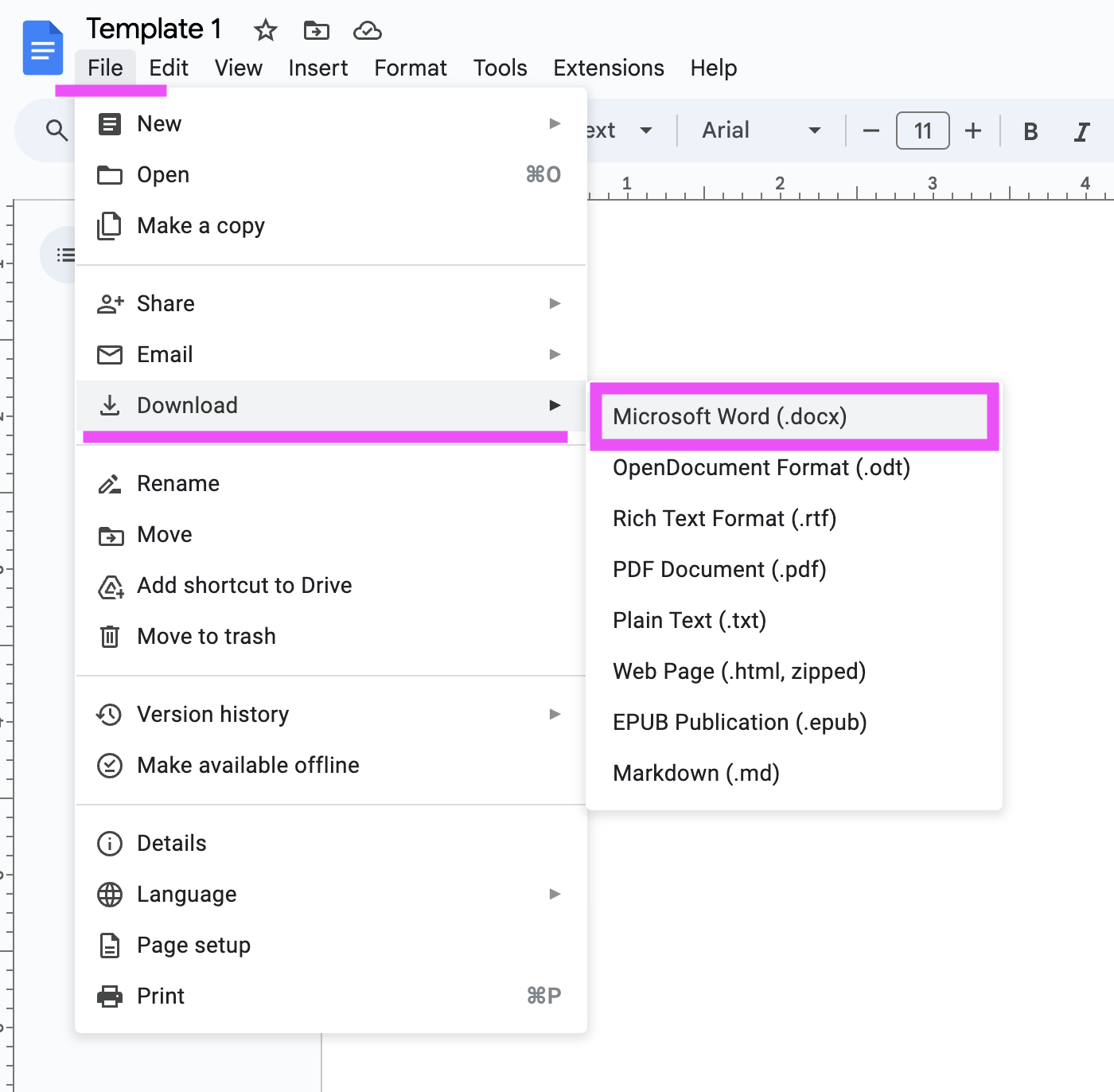Open the Help menu
Image resolution: width=1114 pixels, height=1092 pixels.
tap(712, 68)
